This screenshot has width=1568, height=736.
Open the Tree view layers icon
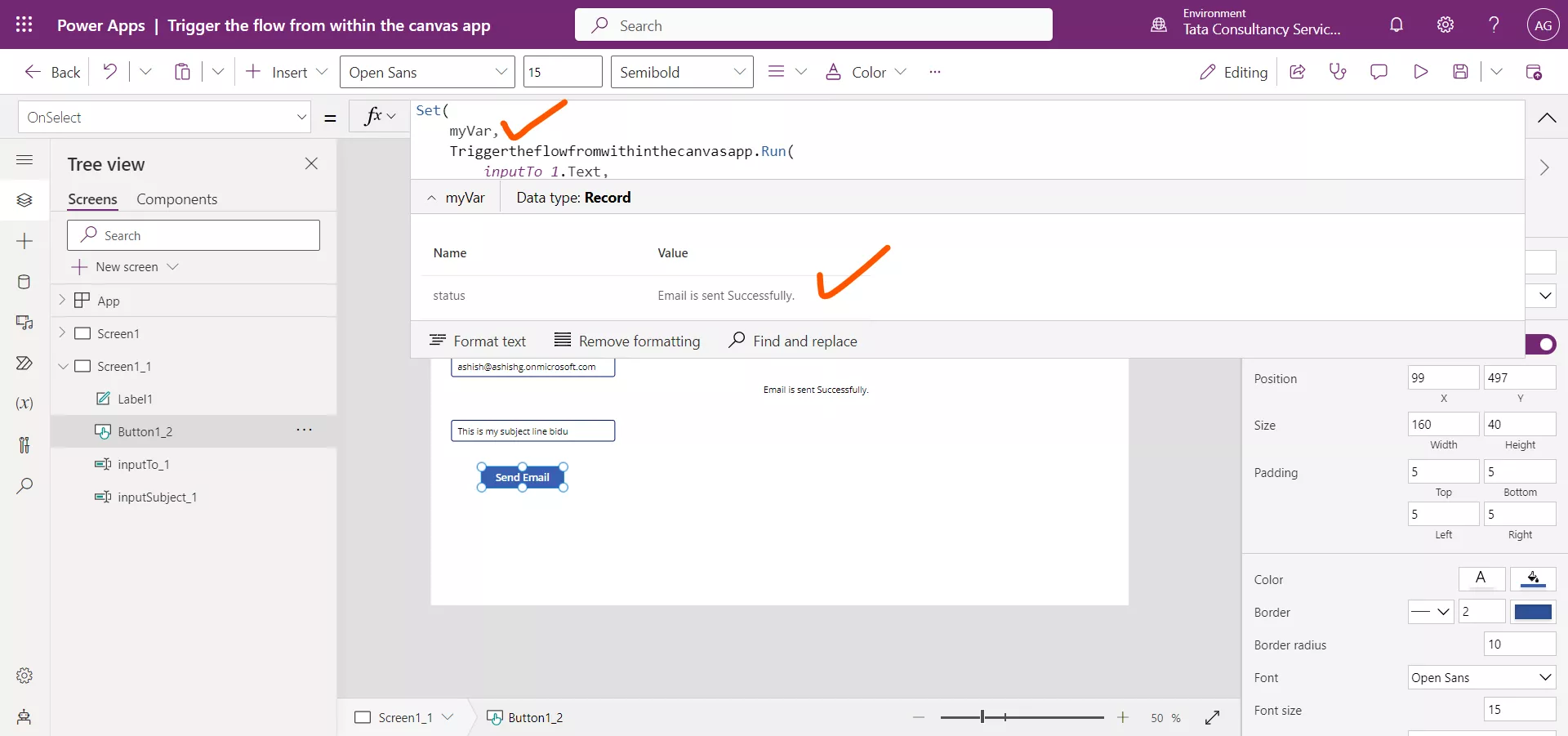point(24,200)
